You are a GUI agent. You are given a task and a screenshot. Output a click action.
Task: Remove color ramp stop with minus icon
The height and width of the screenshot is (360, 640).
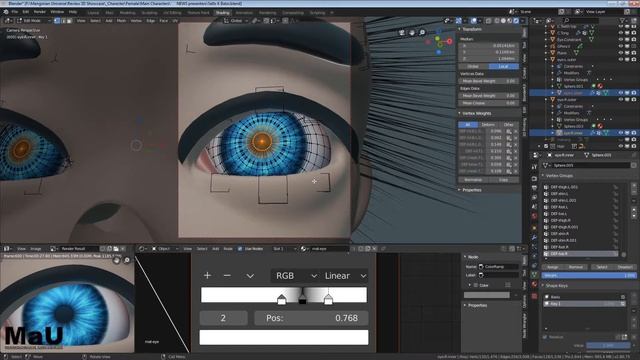click(x=227, y=276)
